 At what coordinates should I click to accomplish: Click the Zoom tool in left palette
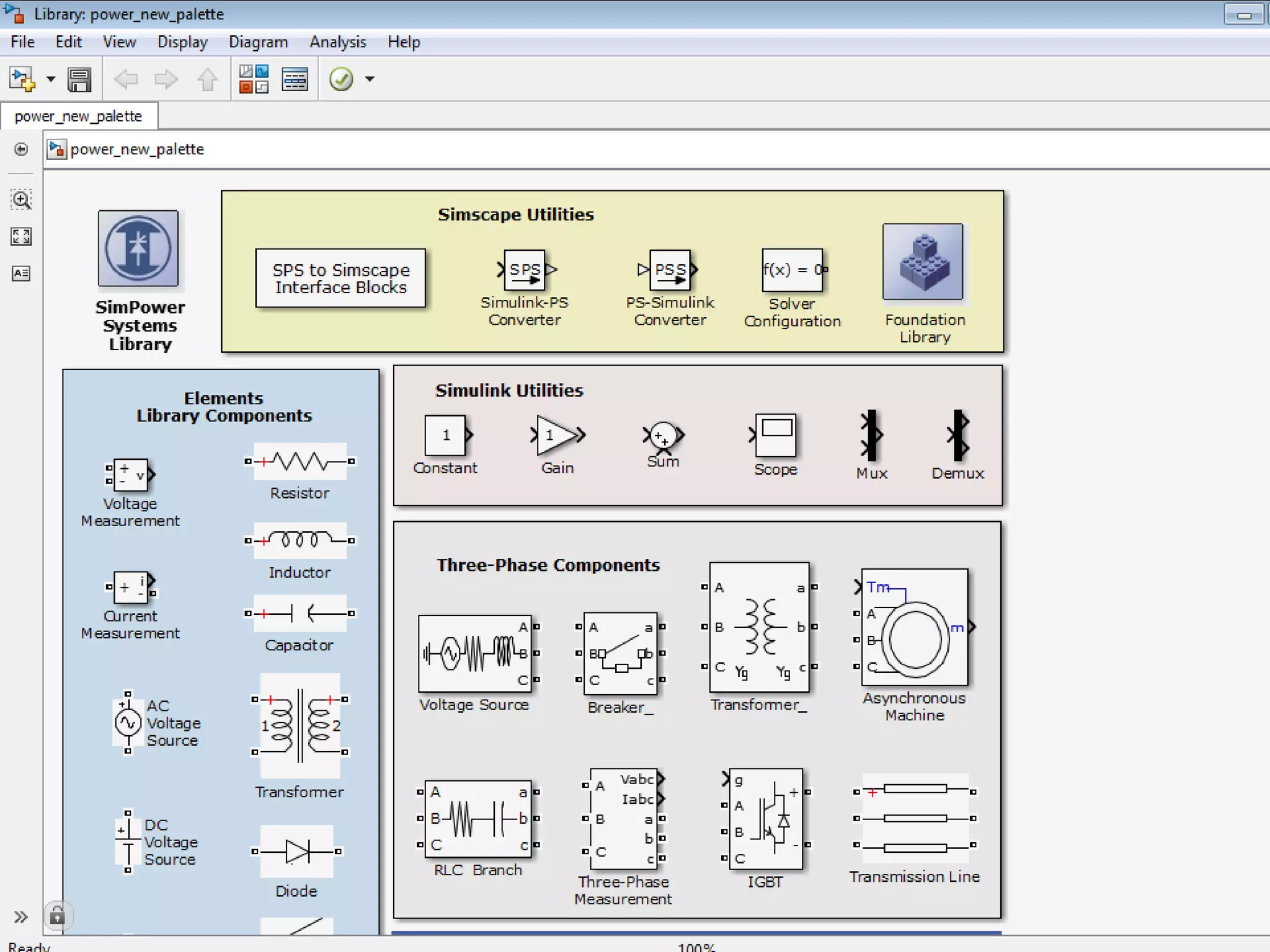[x=21, y=200]
